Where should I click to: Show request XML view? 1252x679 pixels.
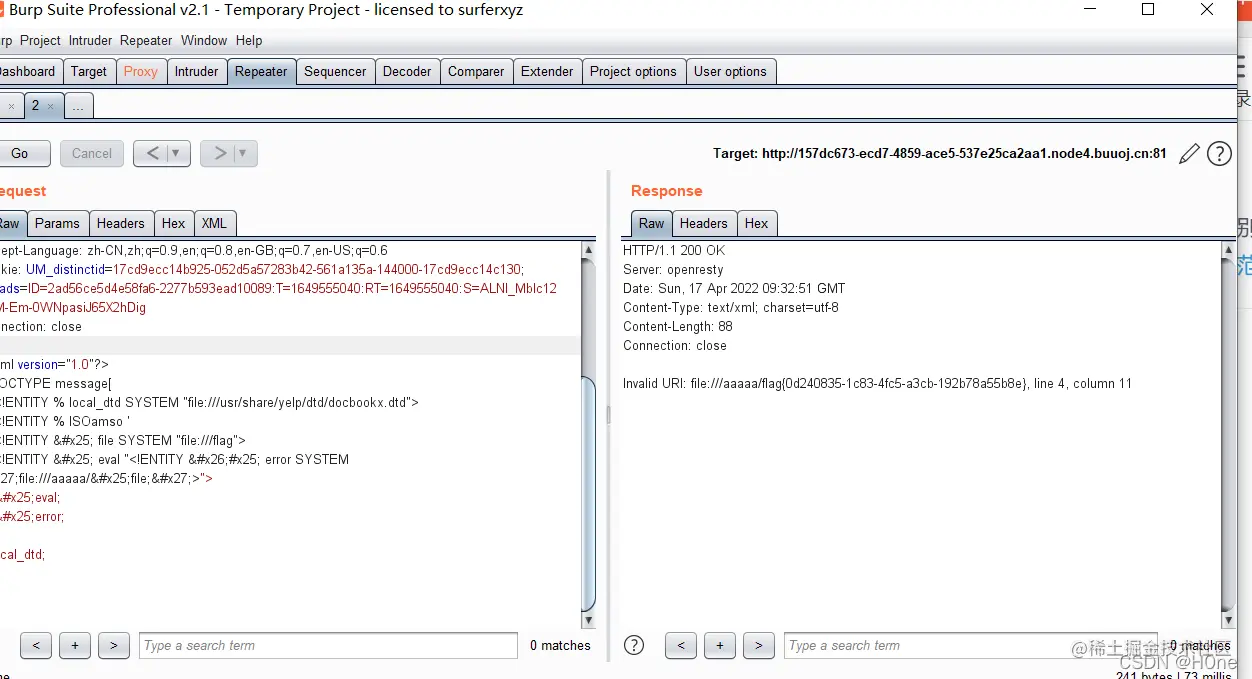click(x=214, y=223)
